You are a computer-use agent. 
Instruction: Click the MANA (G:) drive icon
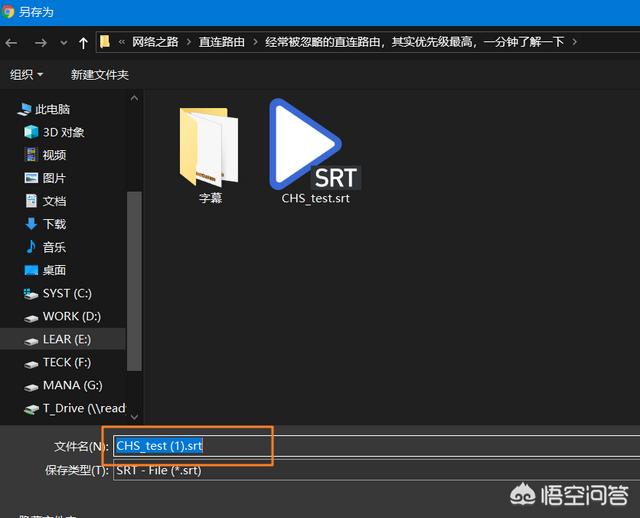tap(31, 387)
